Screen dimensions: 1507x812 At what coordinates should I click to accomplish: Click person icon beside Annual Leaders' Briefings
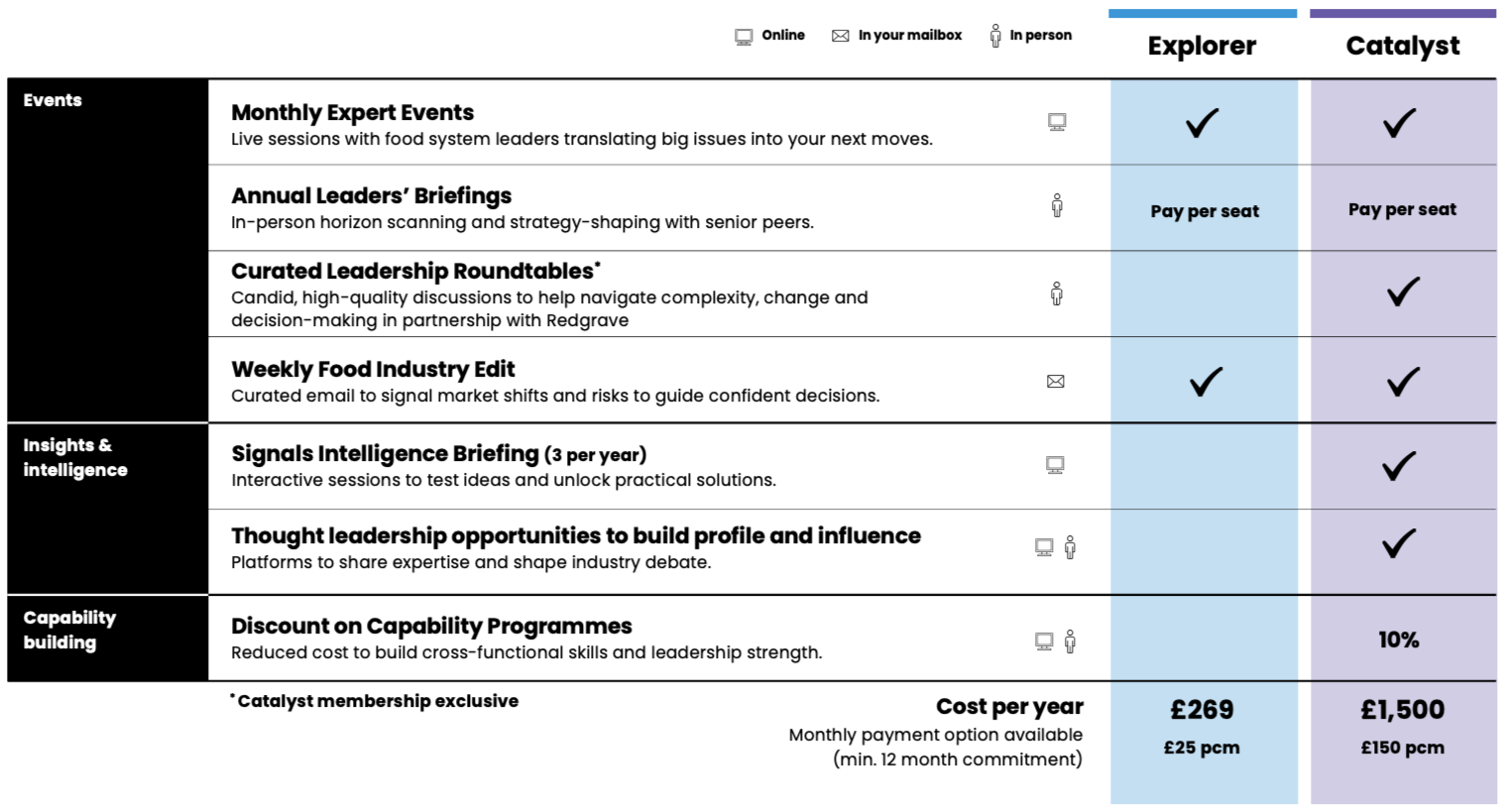[x=1057, y=205]
